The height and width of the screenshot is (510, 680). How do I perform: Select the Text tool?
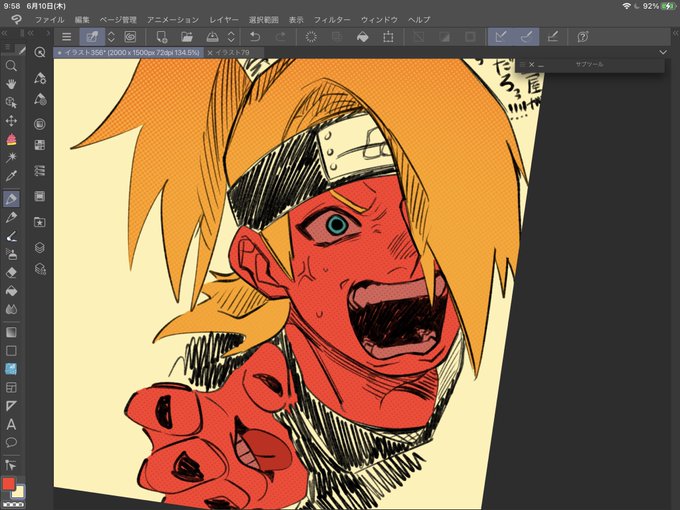coord(11,424)
